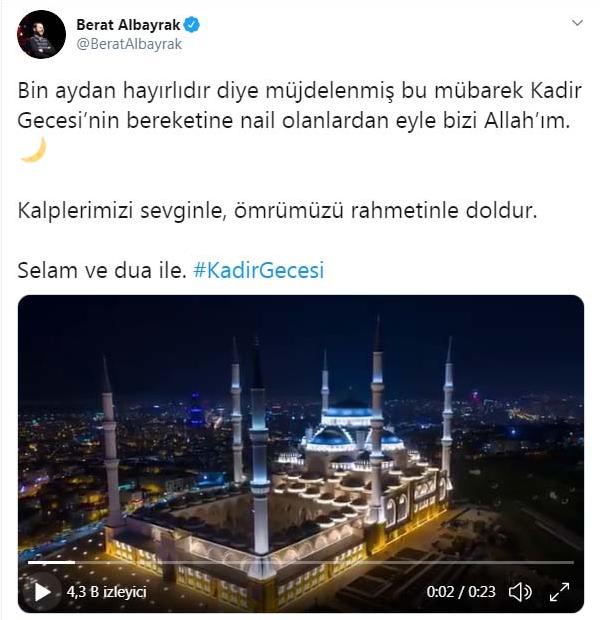
Task: Click the played portion of the video timeline
Action: [51, 562]
